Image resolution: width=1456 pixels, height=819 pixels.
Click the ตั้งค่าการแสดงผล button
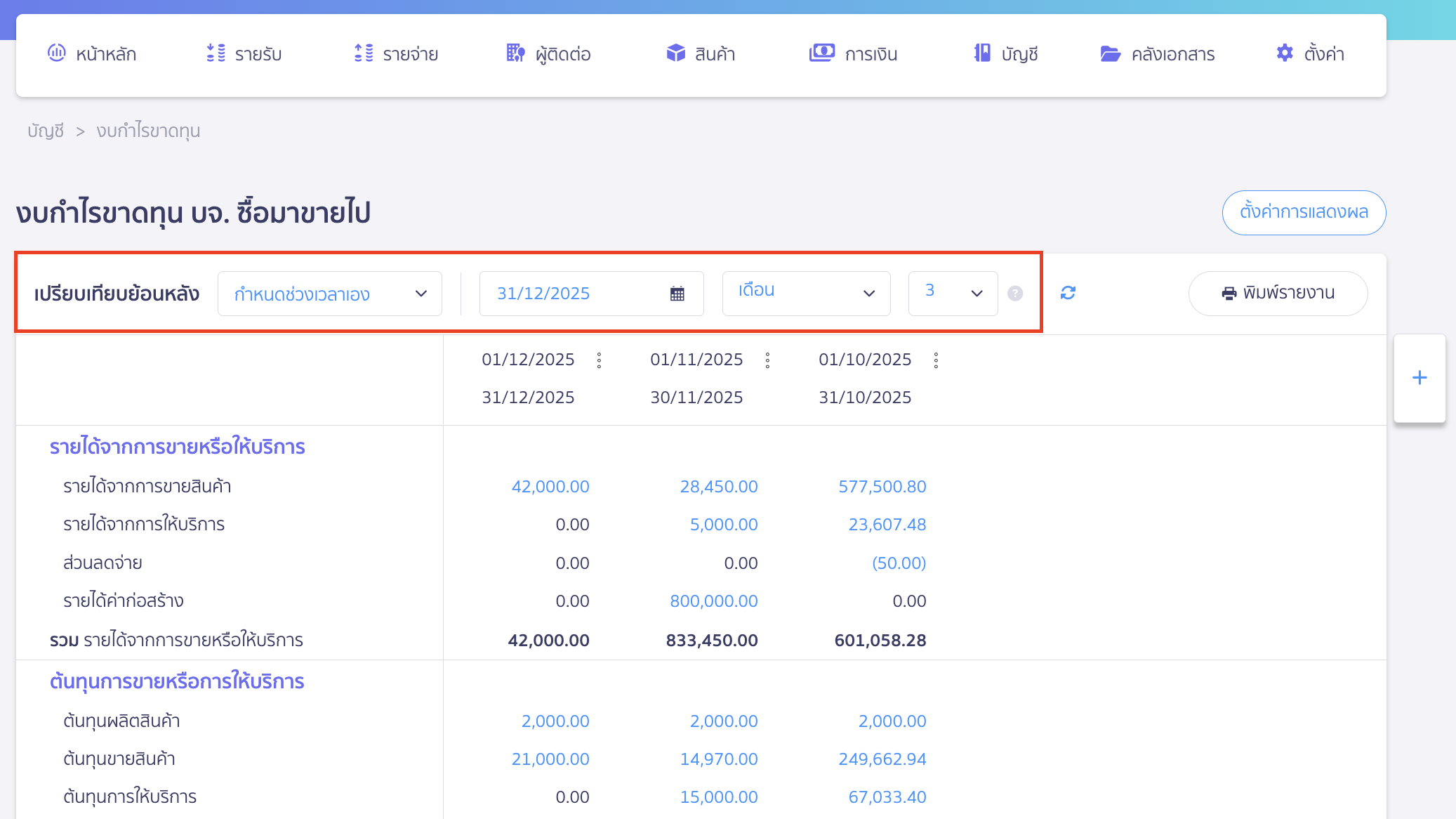1304,212
